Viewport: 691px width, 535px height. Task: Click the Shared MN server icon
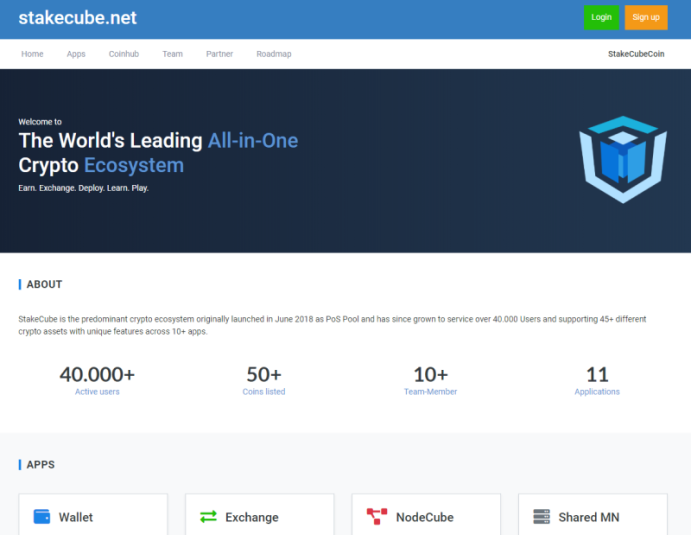(542, 516)
